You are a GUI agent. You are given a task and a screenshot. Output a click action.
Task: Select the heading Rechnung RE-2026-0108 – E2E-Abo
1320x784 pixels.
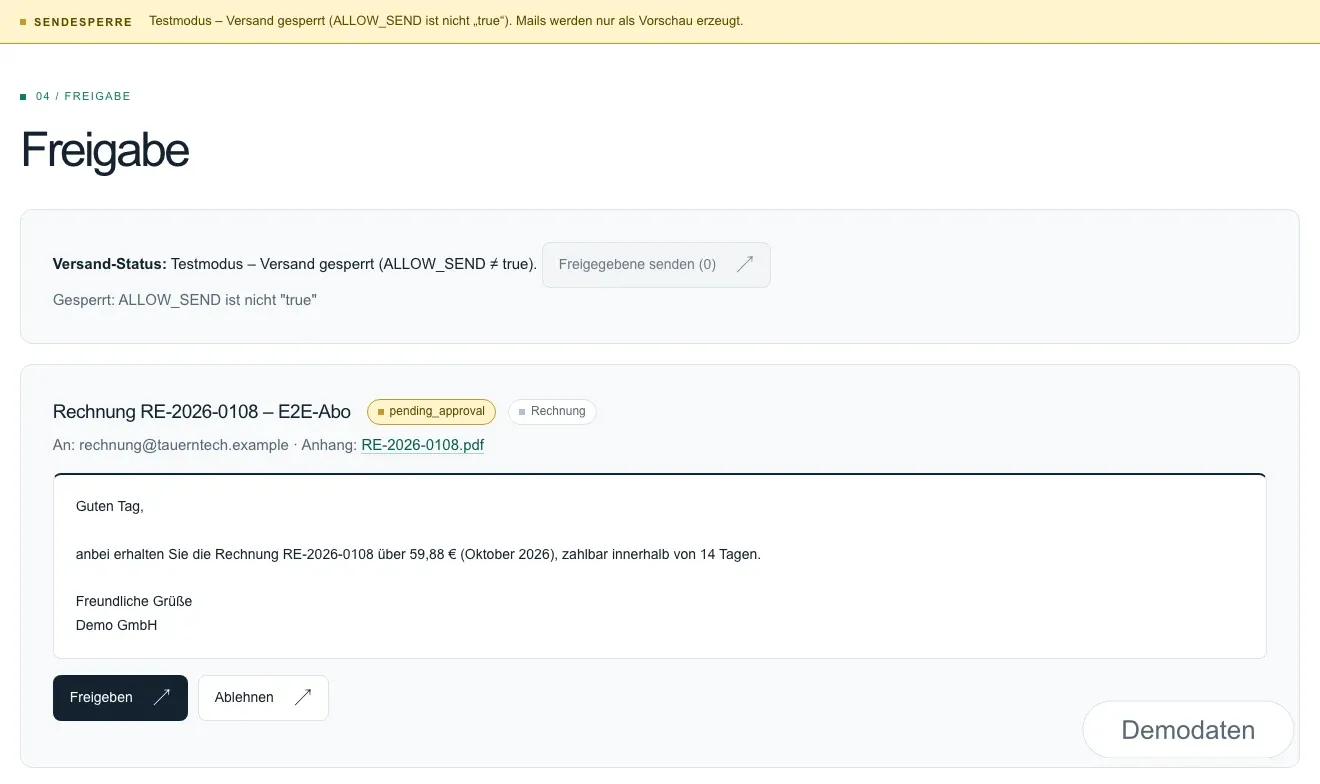(202, 412)
